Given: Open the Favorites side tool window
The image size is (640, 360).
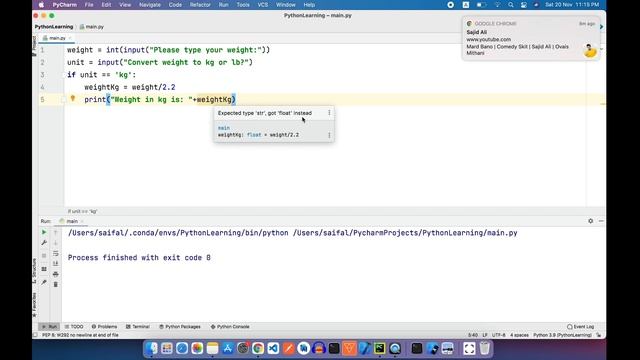Looking at the screenshot, I should pyautogui.click(x=35, y=304).
